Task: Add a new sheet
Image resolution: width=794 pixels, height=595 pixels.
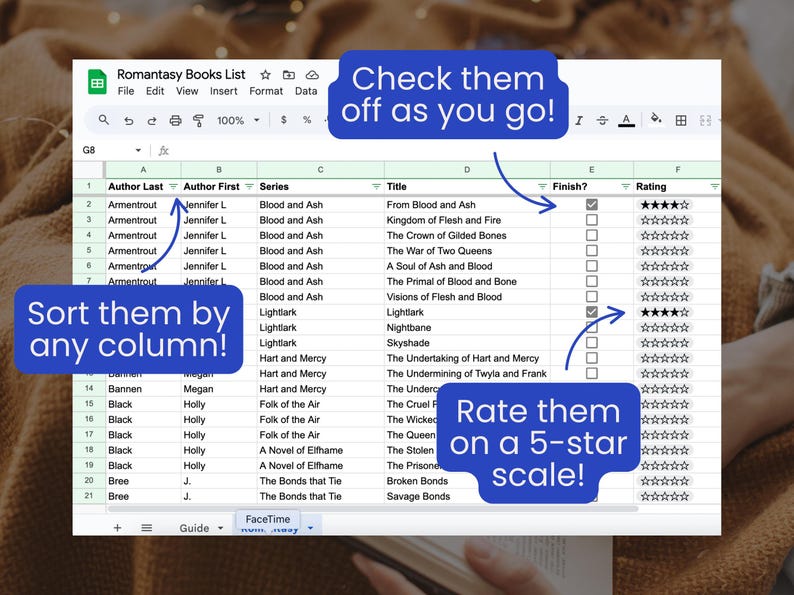Action: click(117, 528)
